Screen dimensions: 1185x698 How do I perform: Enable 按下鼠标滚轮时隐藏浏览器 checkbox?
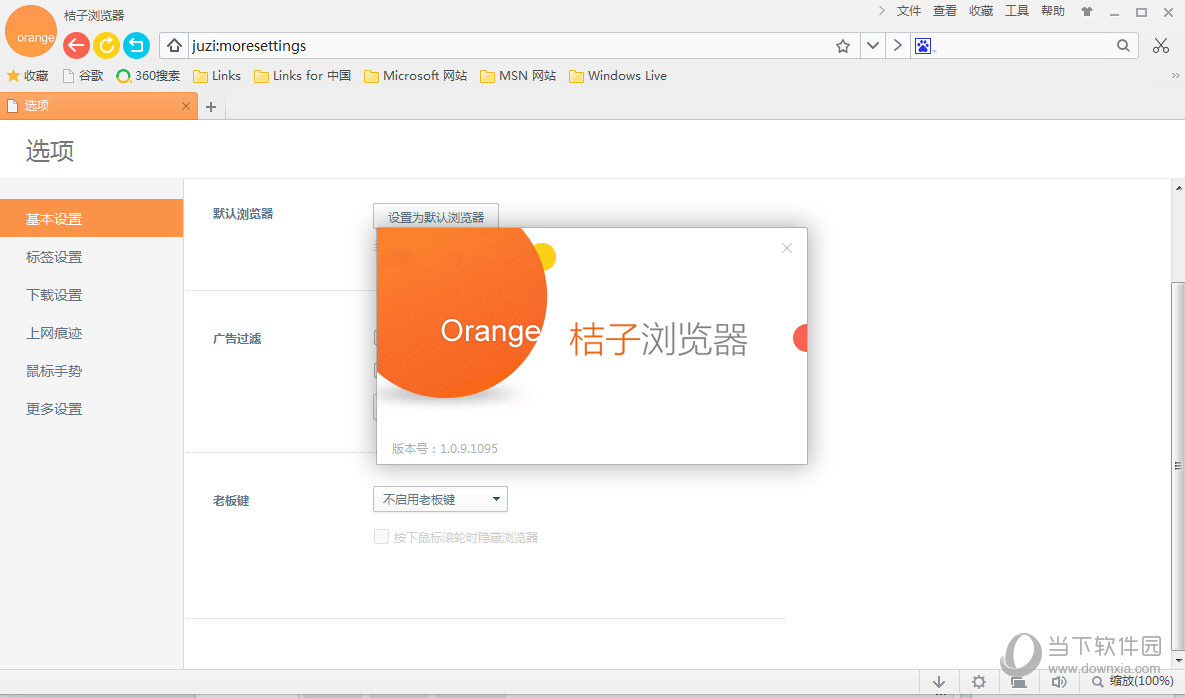click(382, 536)
